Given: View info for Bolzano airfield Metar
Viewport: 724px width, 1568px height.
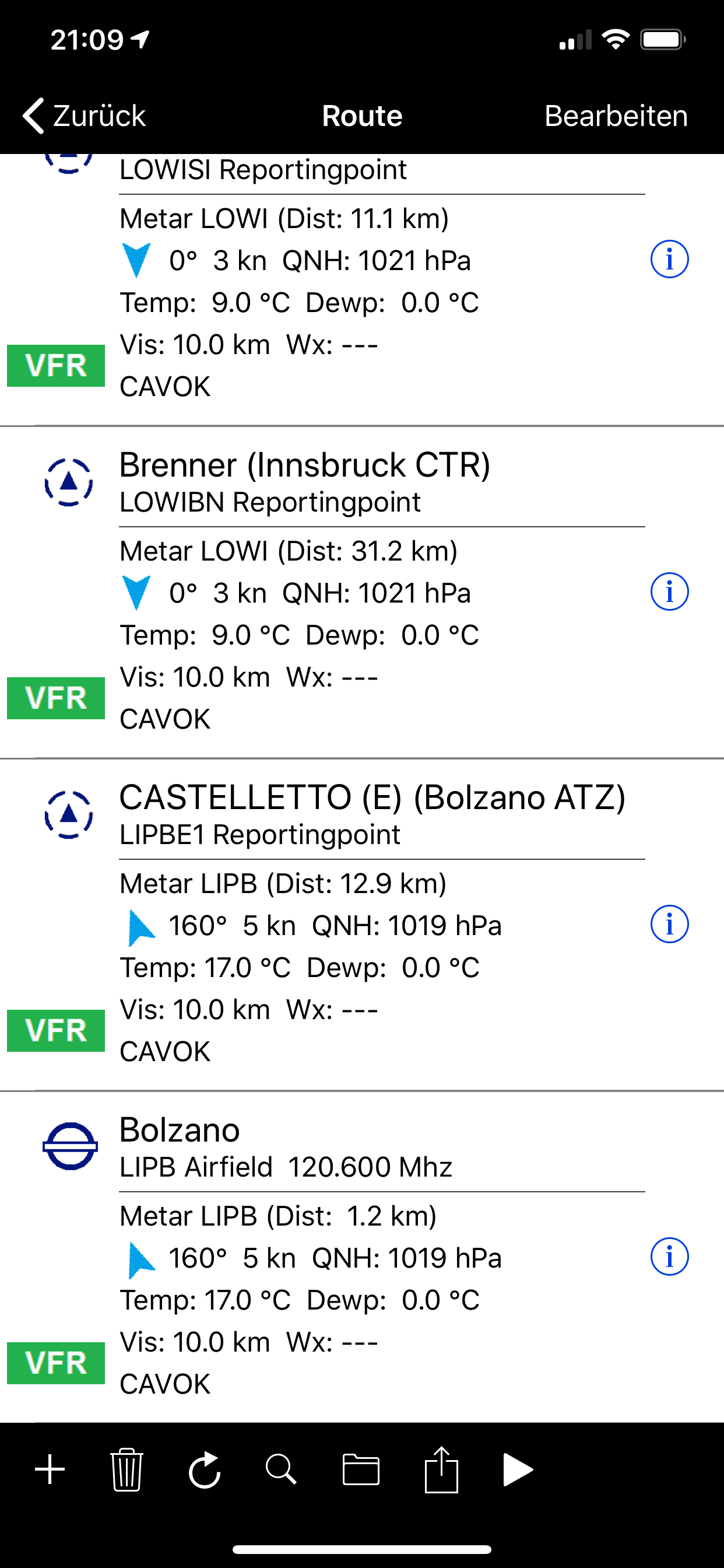Looking at the screenshot, I should click(x=669, y=1256).
